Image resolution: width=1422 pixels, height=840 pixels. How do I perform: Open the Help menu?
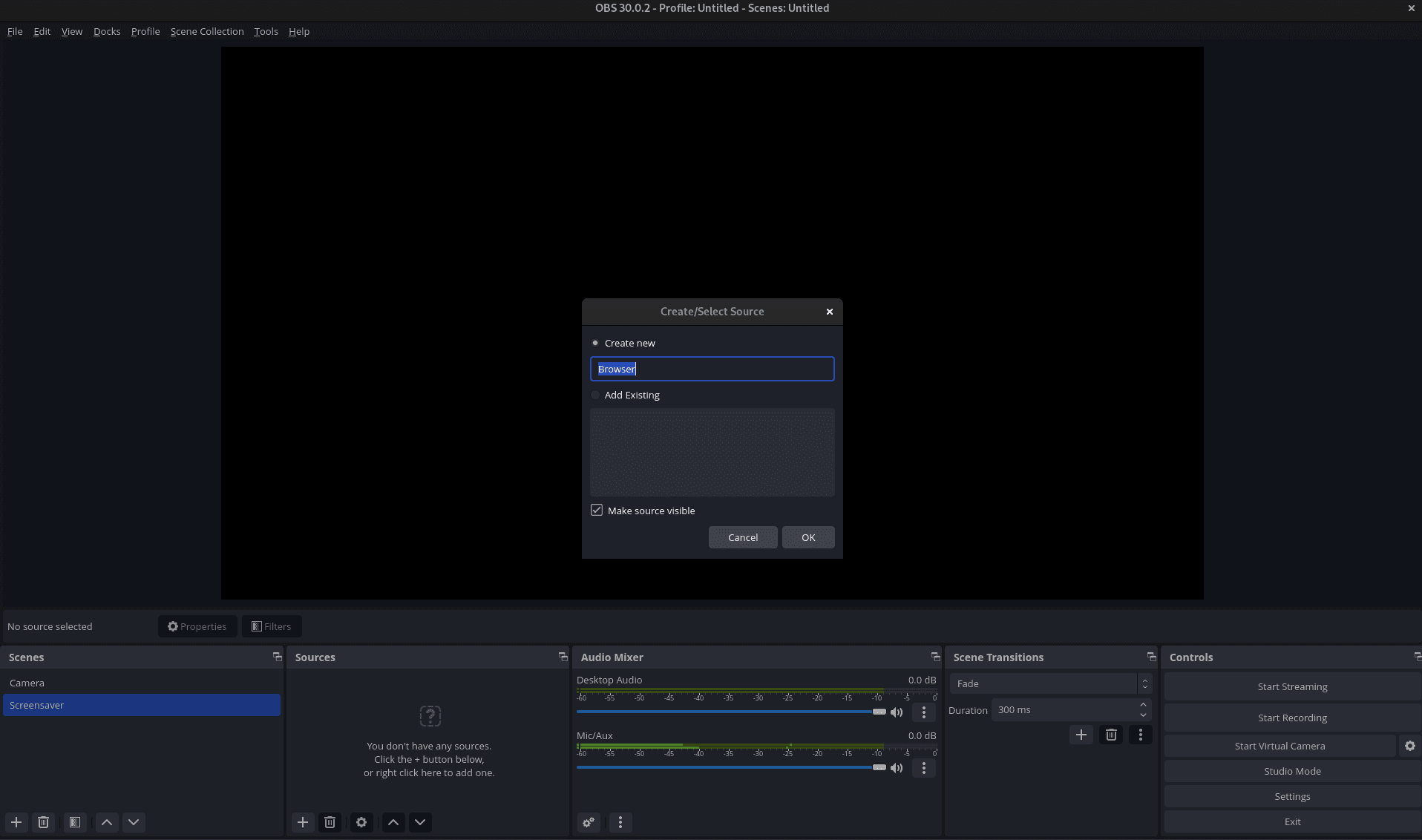pyautogui.click(x=299, y=31)
